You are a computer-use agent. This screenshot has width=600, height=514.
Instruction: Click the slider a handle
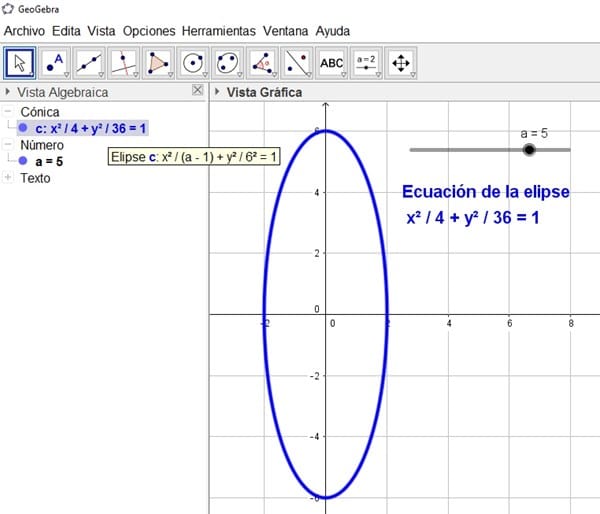click(529, 150)
